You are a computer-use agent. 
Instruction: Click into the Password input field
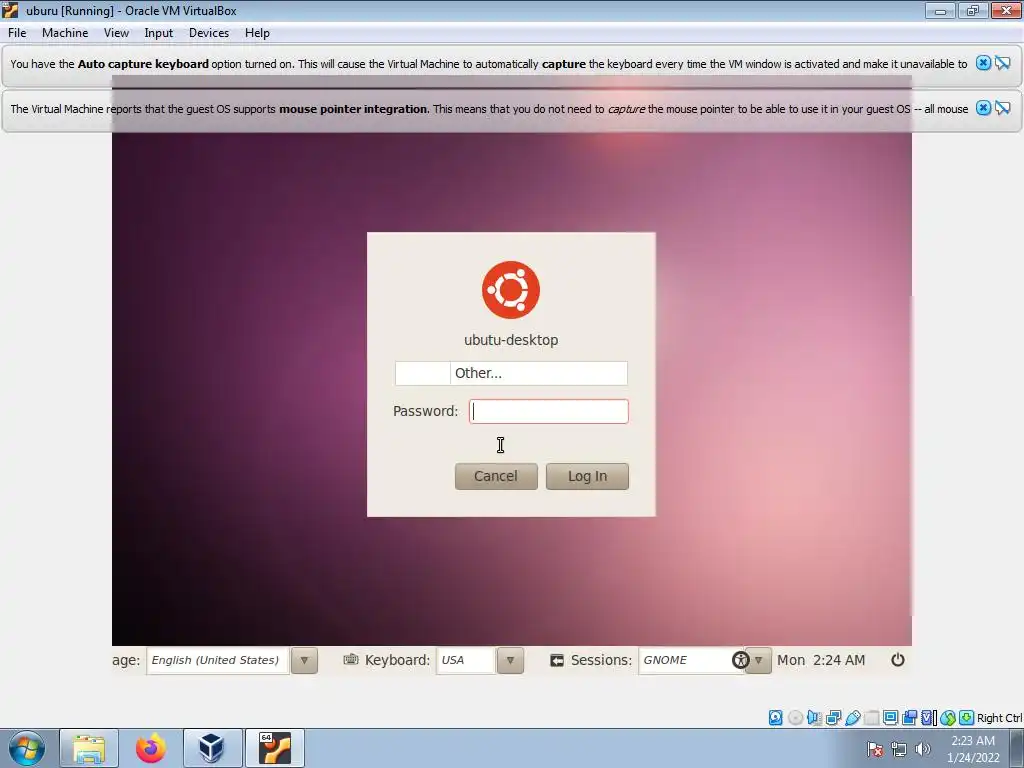(x=549, y=411)
